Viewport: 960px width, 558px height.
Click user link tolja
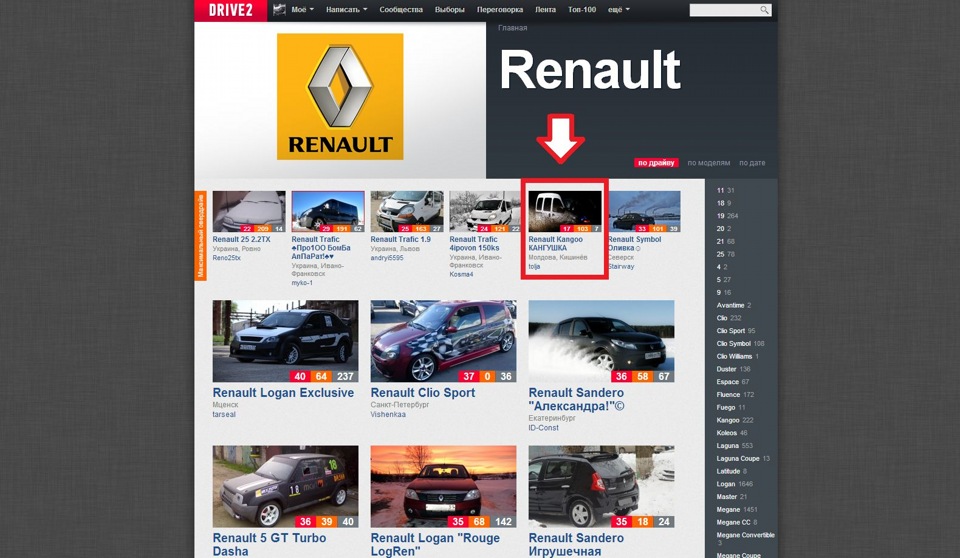(534, 266)
